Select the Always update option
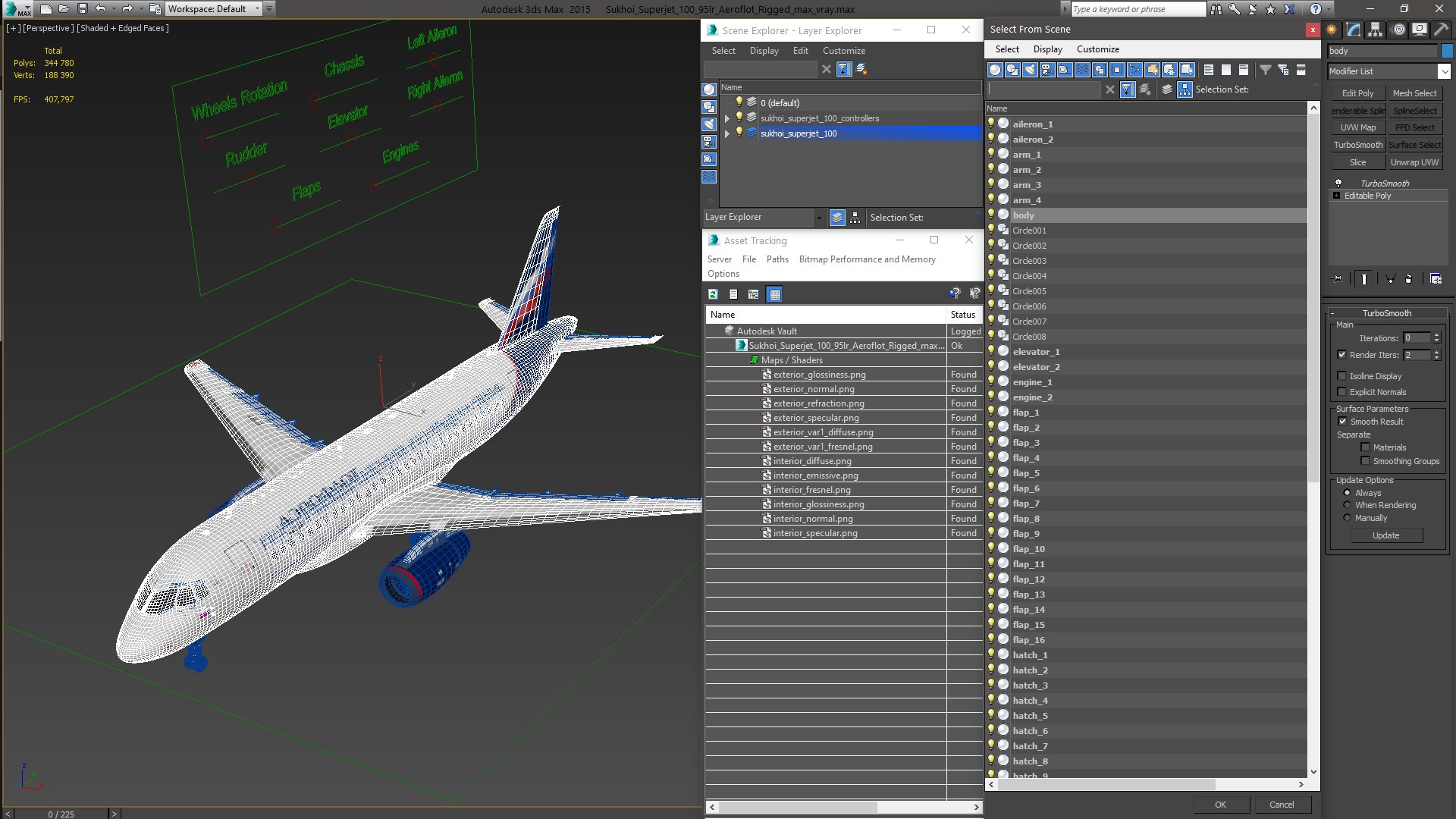The height and width of the screenshot is (819, 1456). pos(1347,493)
